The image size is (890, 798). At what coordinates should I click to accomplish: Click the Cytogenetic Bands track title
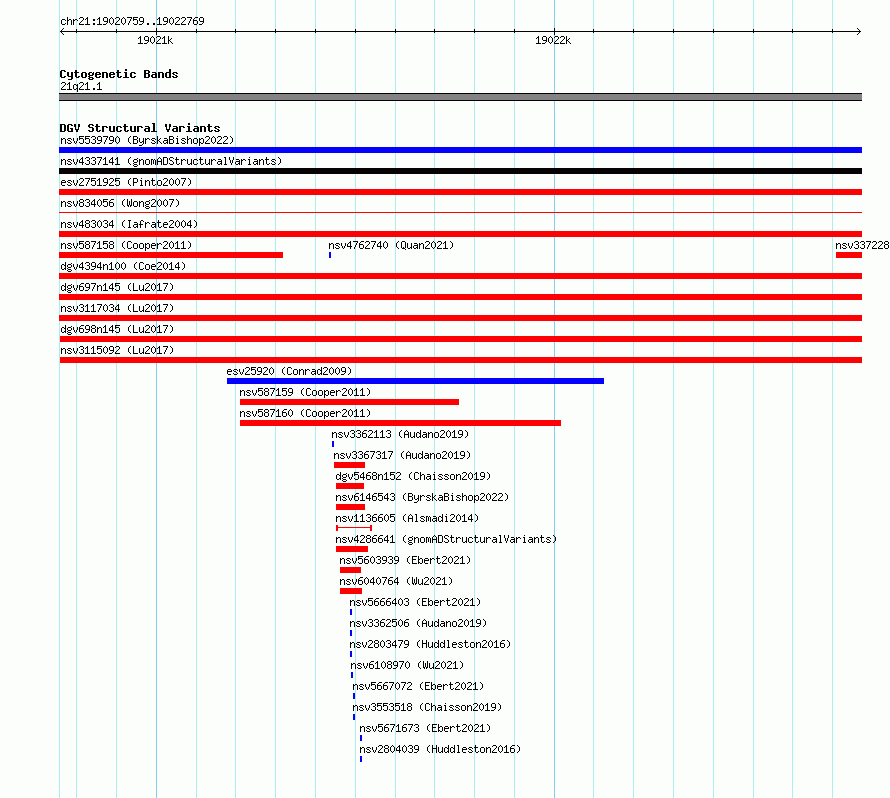[x=119, y=74]
